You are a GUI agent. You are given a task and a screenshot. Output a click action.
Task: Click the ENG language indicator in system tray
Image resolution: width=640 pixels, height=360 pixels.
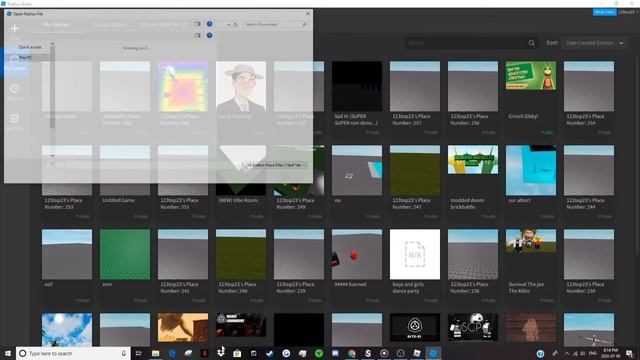click(593, 353)
